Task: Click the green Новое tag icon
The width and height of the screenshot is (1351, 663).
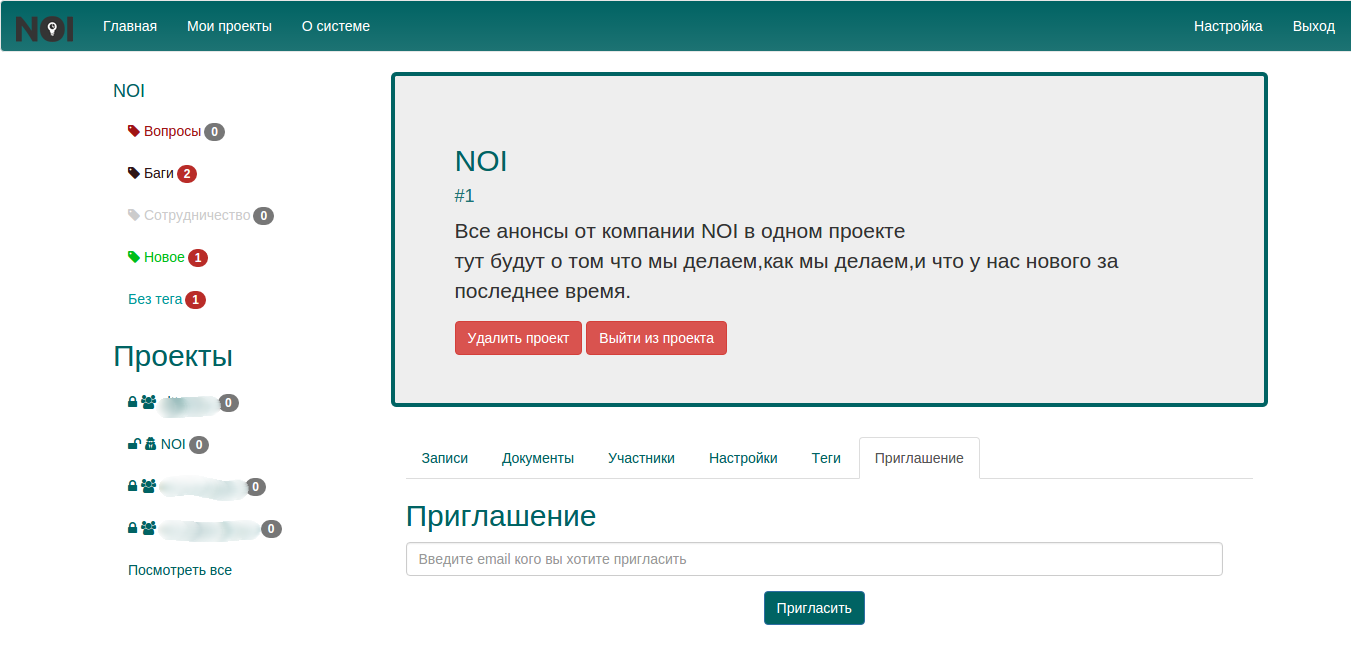Action: [x=134, y=257]
